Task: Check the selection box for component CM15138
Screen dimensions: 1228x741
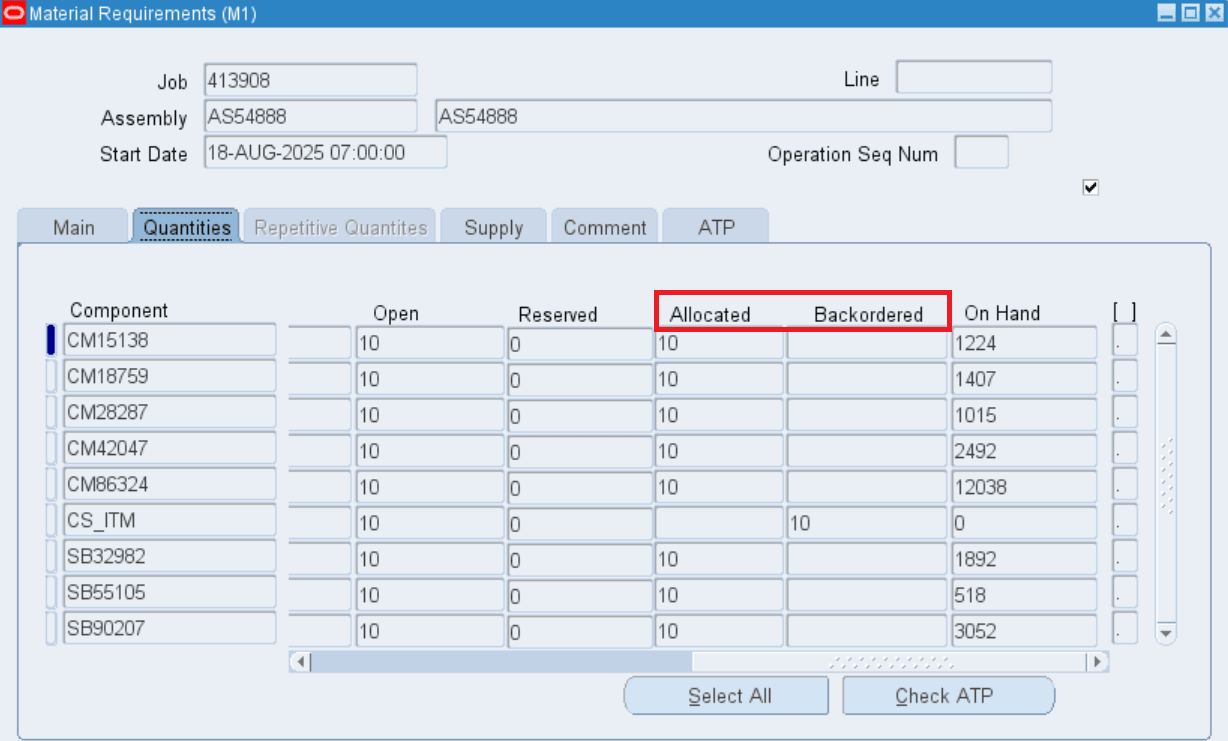Action: coord(49,339)
